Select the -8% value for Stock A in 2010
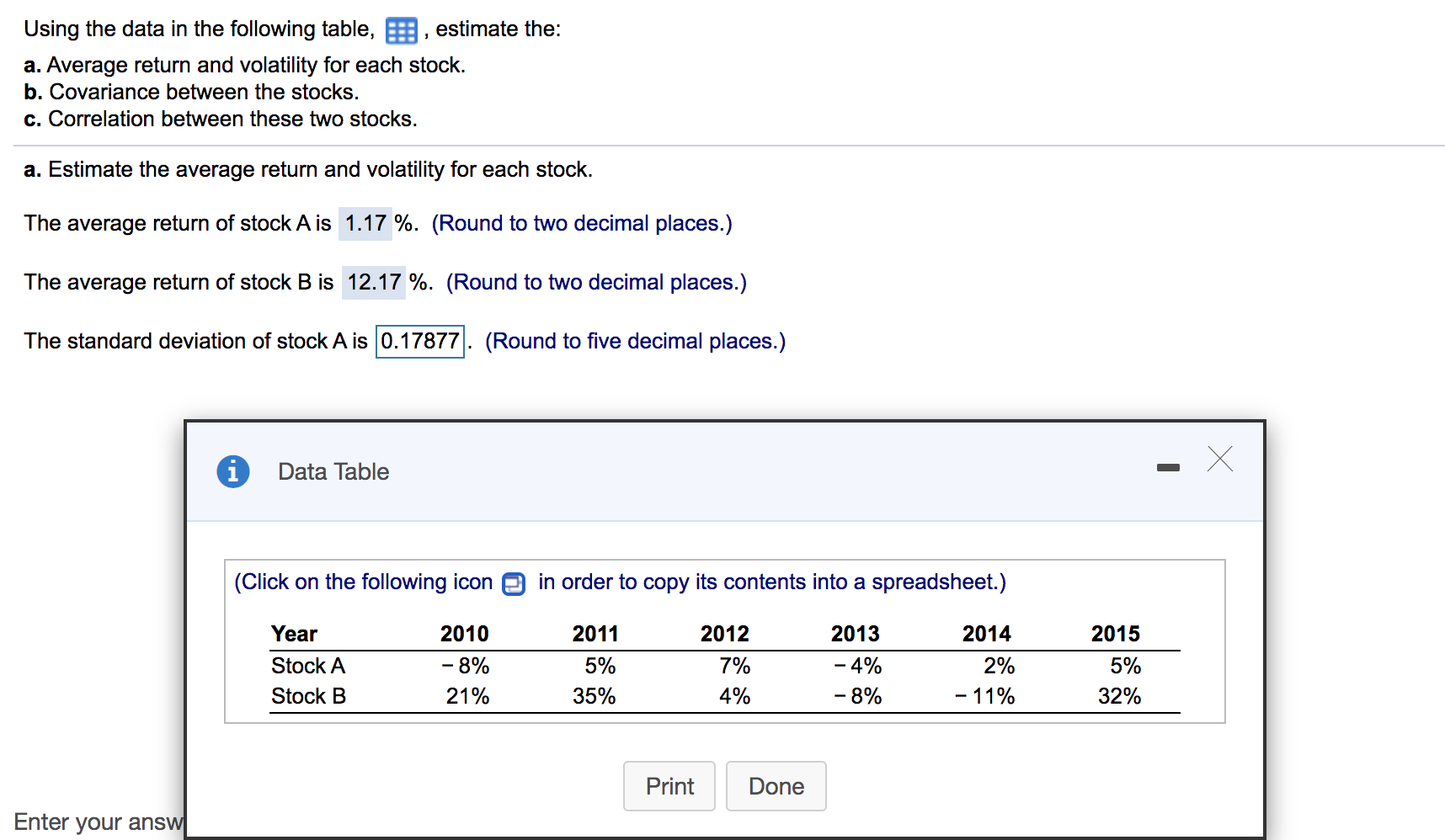The width and height of the screenshot is (1445, 840). coord(465,665)
